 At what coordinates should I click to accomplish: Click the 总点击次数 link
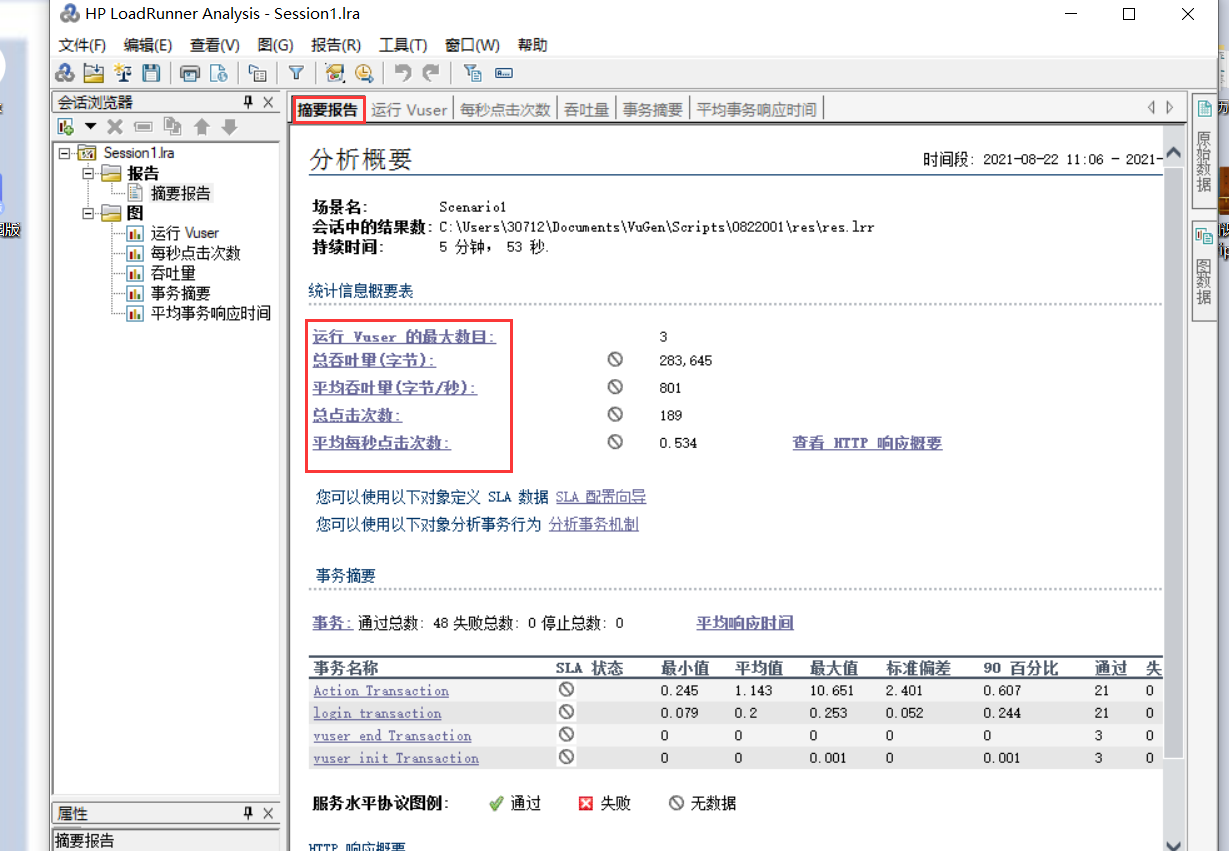tap(357, 415)
